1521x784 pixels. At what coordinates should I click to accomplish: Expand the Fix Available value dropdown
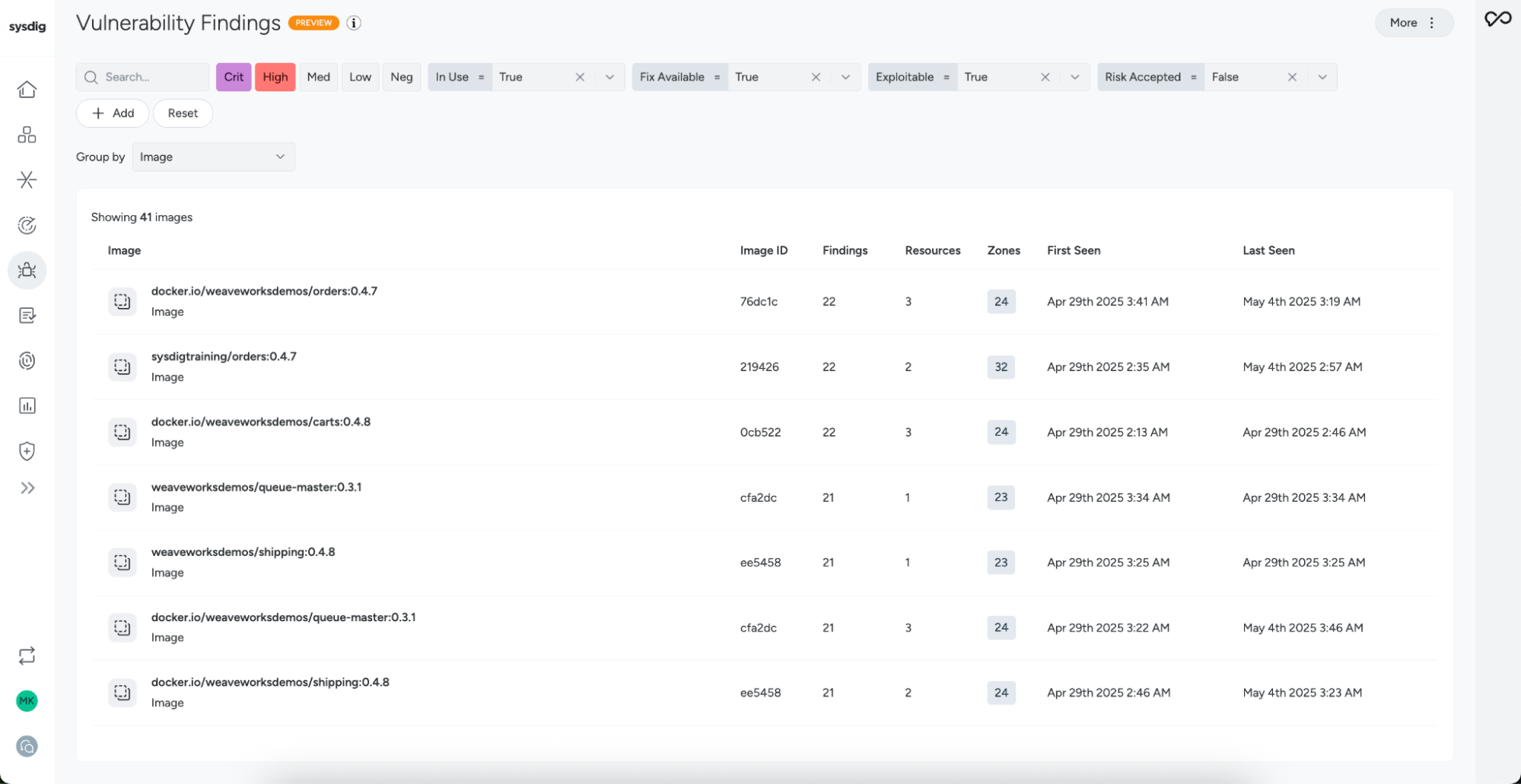tap(845, 77)
